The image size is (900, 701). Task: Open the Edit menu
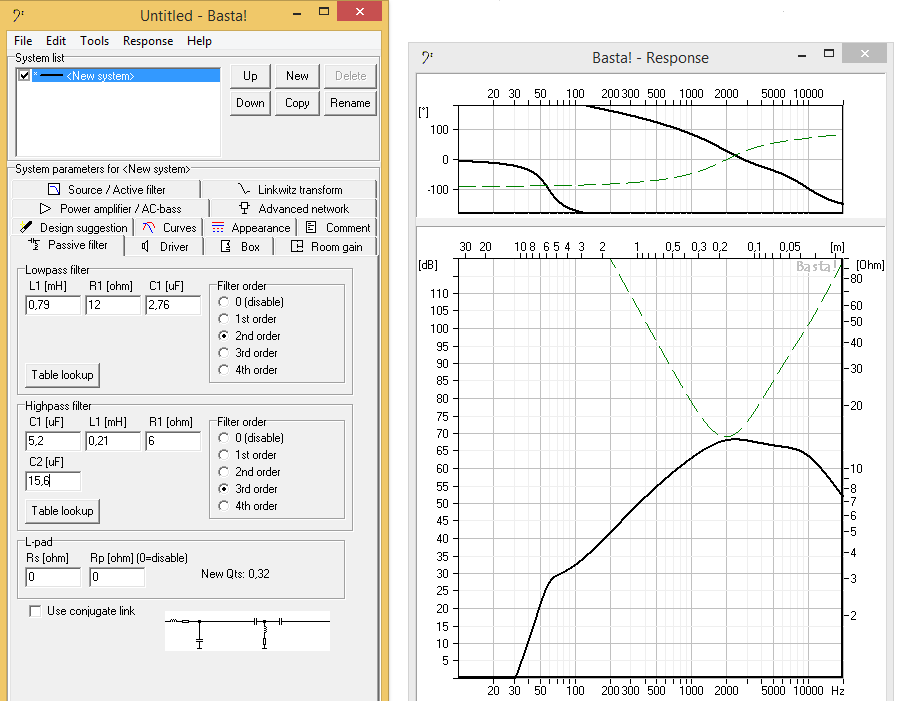56,41
